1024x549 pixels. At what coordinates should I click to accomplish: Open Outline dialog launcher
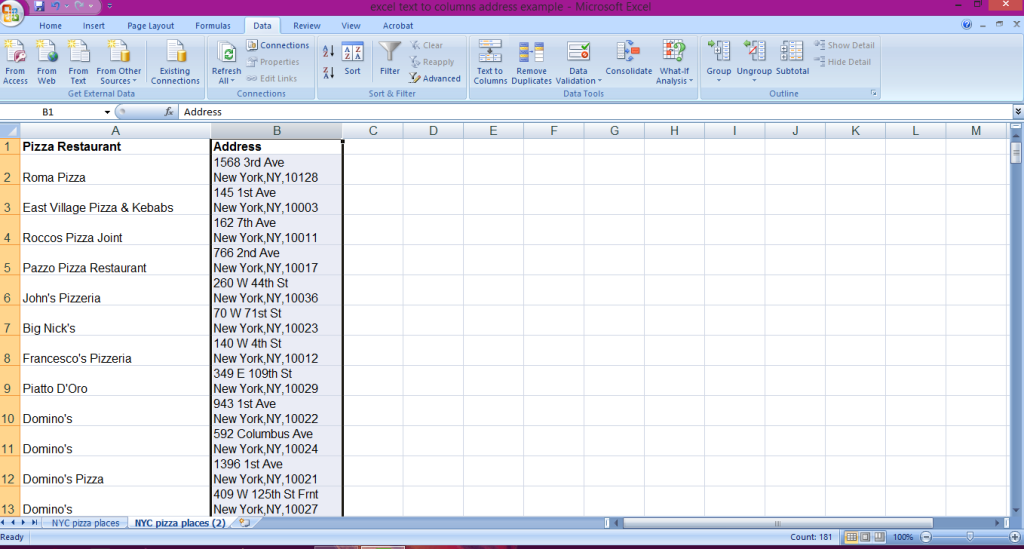click(873, 93)
